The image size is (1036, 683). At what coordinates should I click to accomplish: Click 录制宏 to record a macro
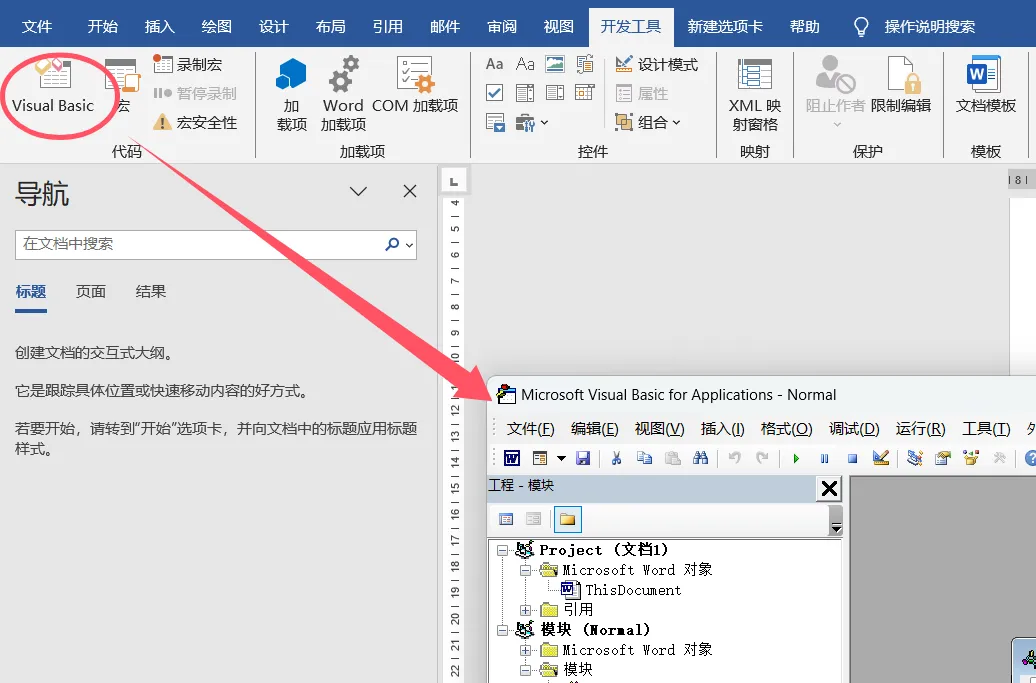(x=188, y=64)
